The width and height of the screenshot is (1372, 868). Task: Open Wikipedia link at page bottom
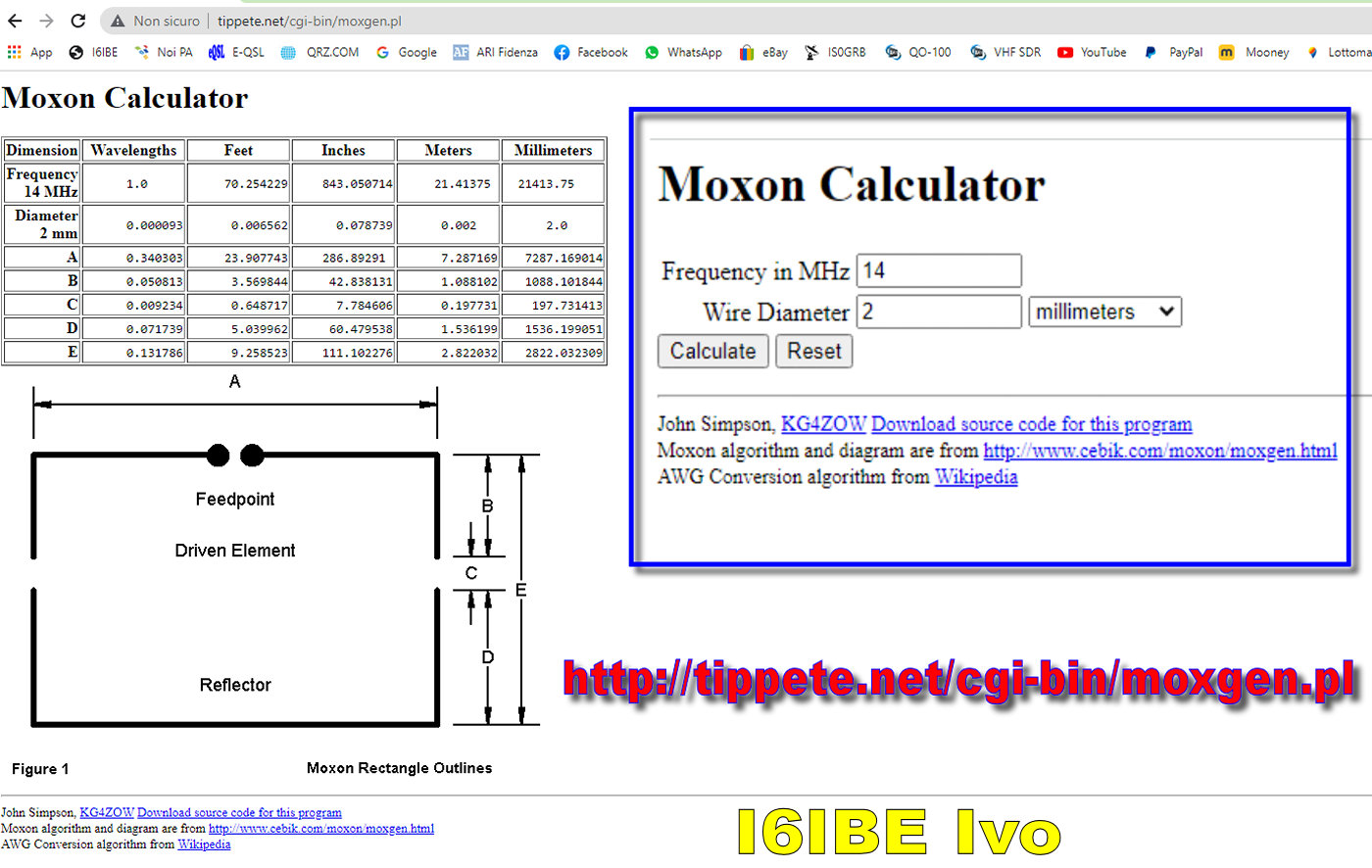tap(204, 844)
